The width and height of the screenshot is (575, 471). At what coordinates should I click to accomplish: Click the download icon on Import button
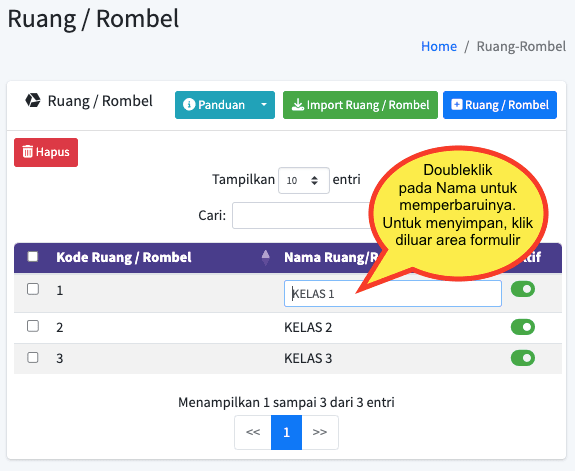pyautogui.click(x=297, y=105)
